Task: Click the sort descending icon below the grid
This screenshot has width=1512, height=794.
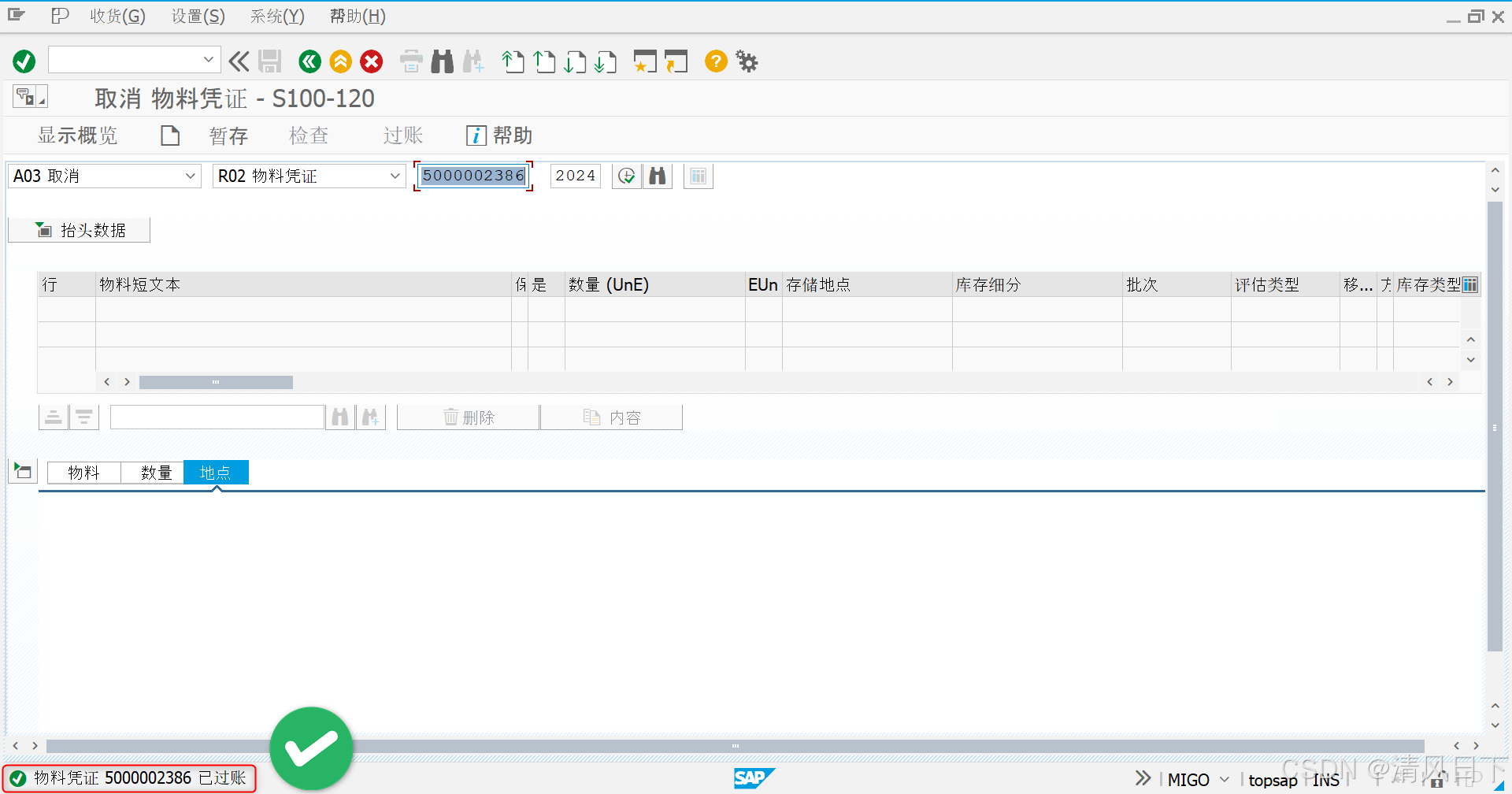Action: (84, 416)
